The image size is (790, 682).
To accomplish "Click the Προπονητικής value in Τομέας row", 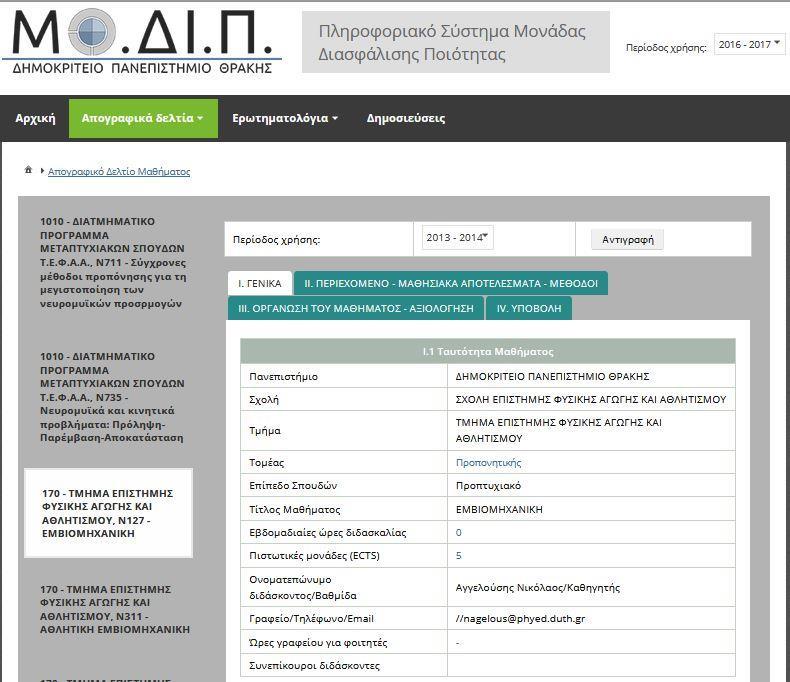I will (x=488, y=462).
